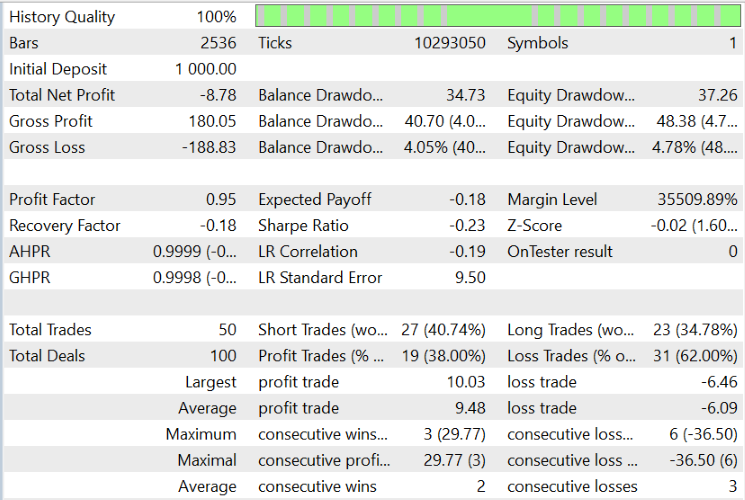745x500 pixels.
Task: Select the History Quality 100% value
Action: (x=216, y=17)
